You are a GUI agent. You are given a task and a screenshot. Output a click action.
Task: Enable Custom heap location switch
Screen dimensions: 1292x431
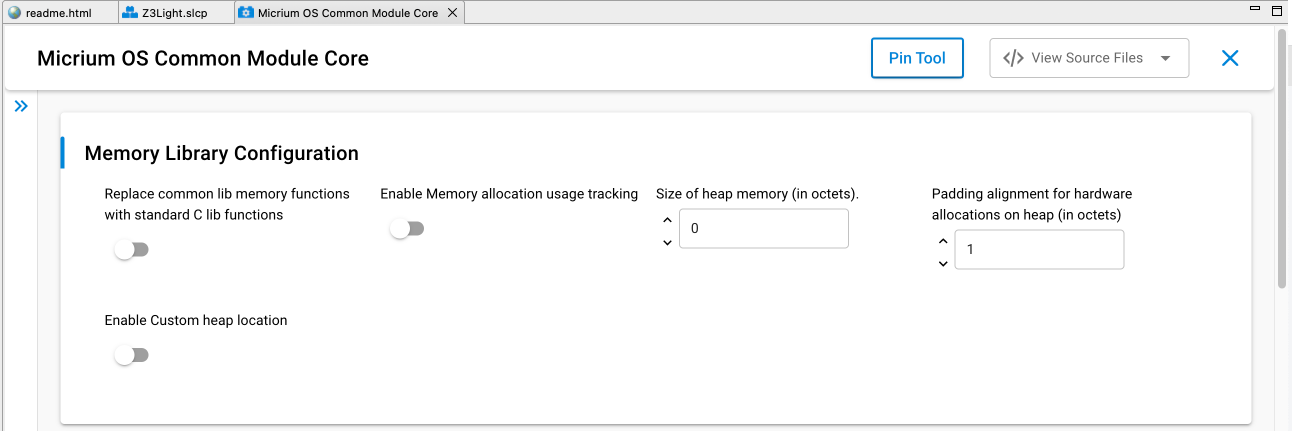[x=131, y=355]
